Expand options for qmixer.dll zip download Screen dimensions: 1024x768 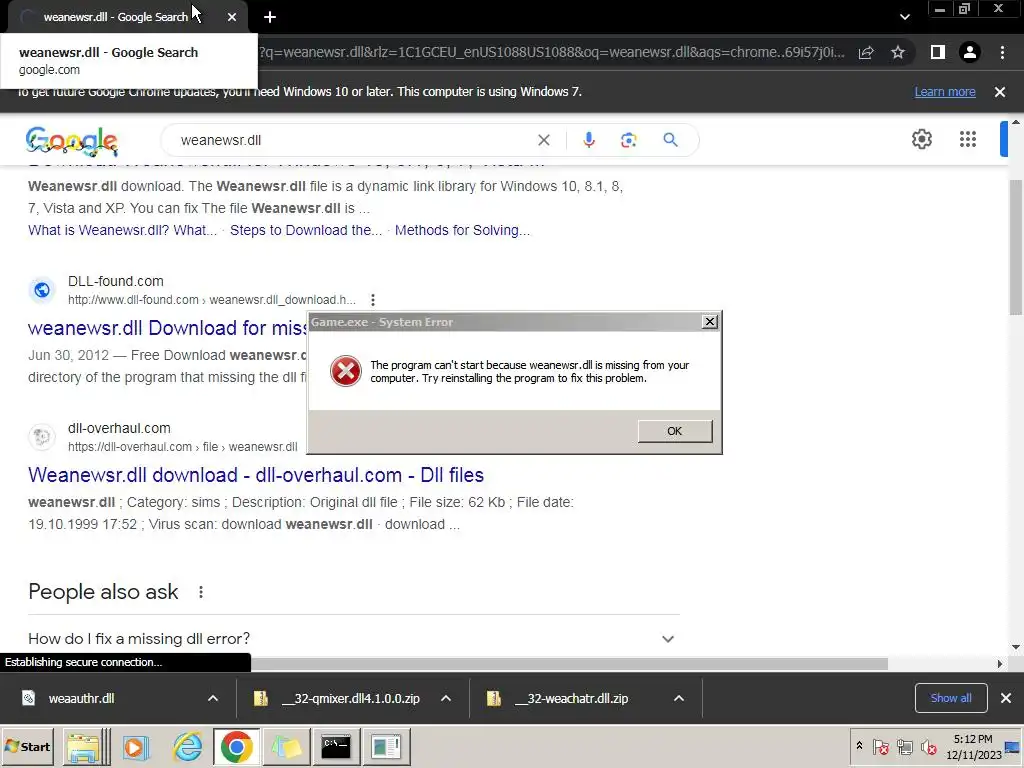click(446, 698)
